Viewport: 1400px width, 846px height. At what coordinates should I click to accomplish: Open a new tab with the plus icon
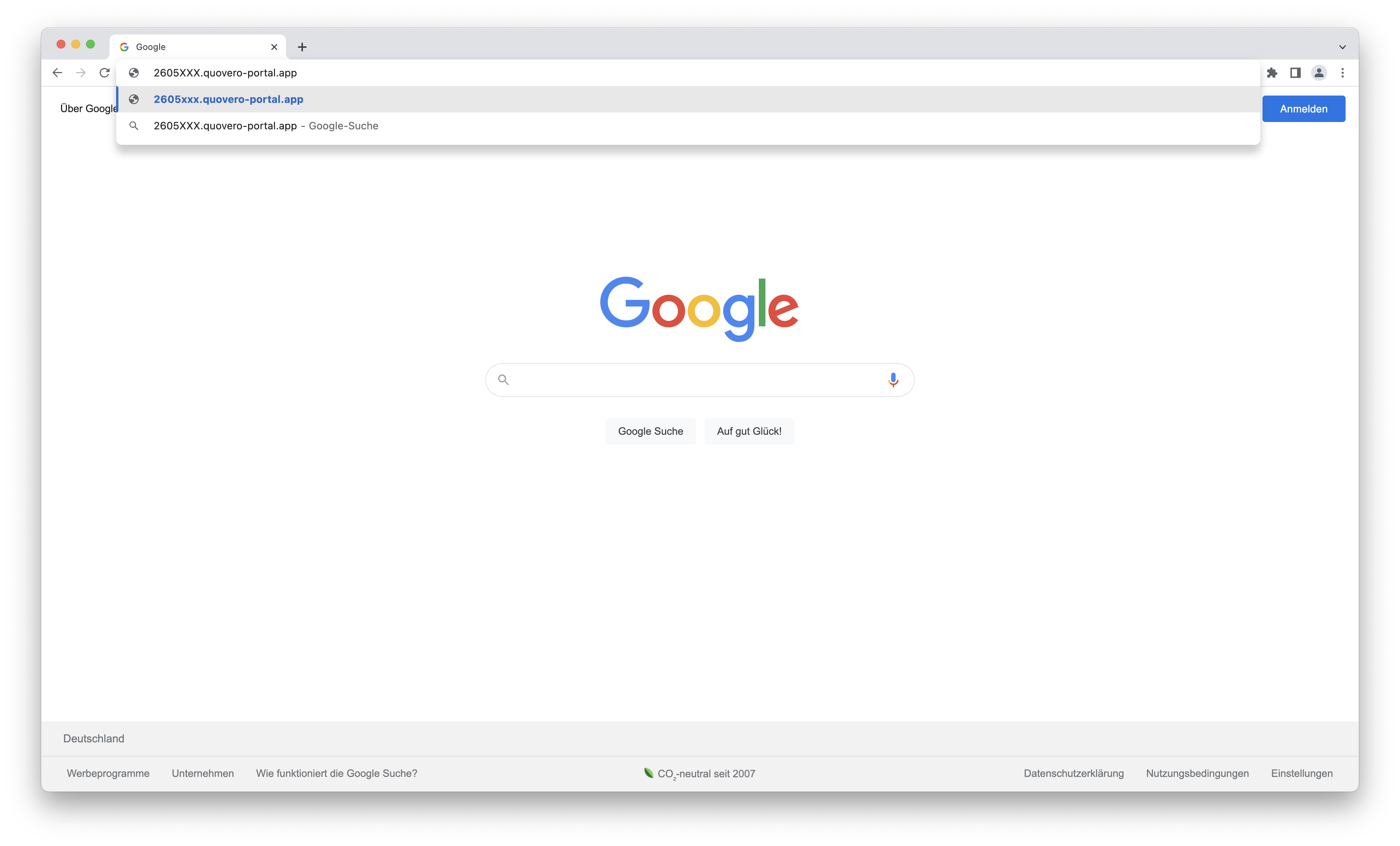point(302,47)
